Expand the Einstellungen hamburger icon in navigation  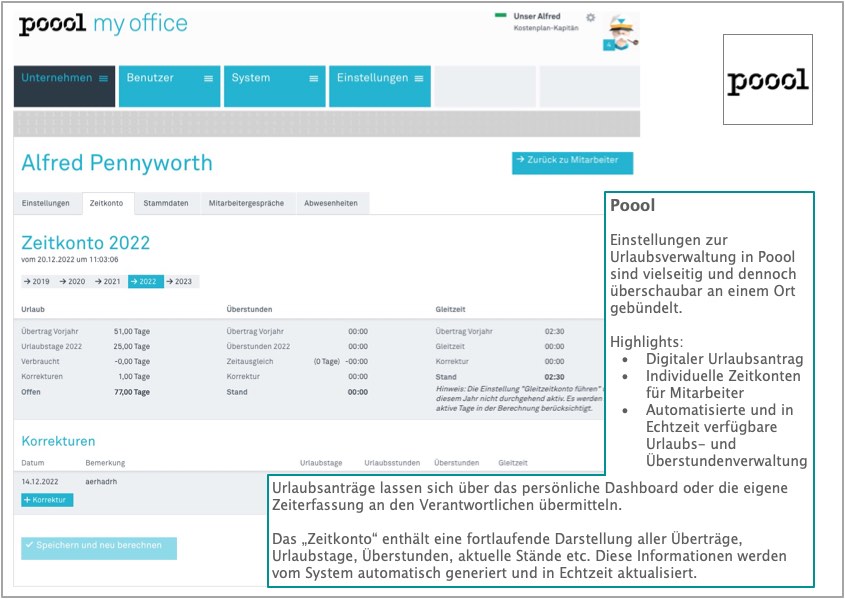(x=418, y=78)
